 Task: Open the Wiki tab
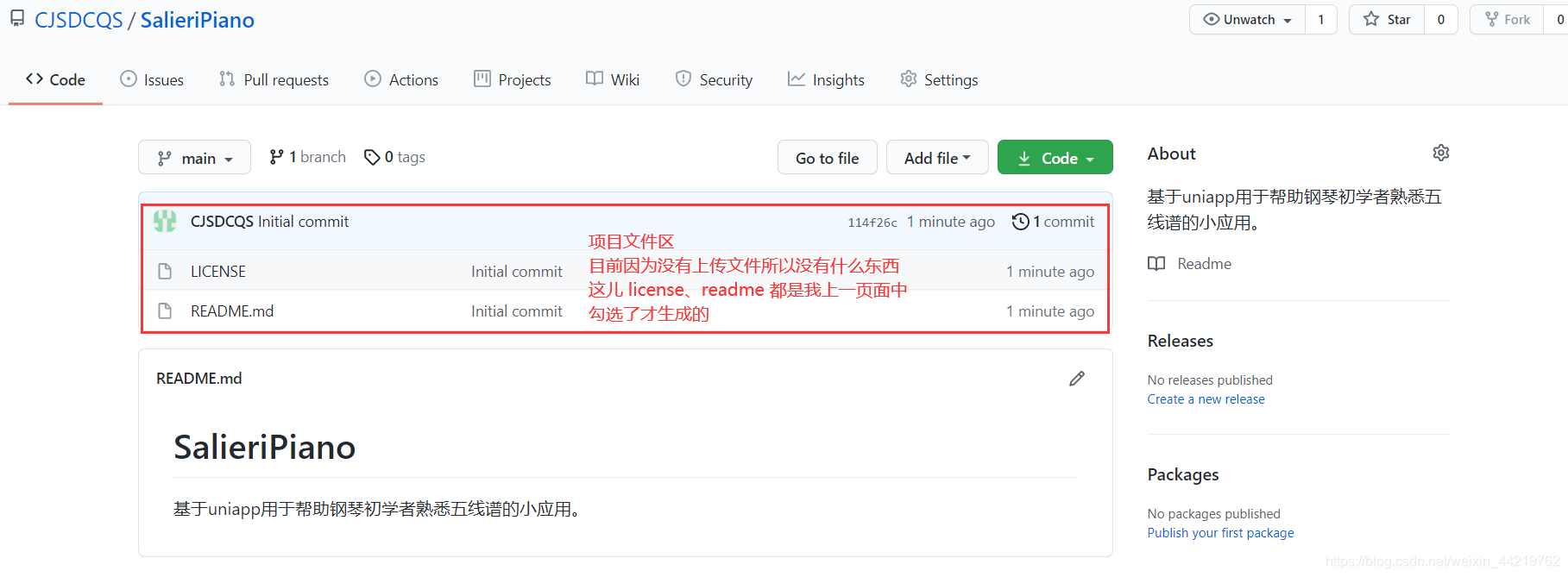[x=613, y=79]
